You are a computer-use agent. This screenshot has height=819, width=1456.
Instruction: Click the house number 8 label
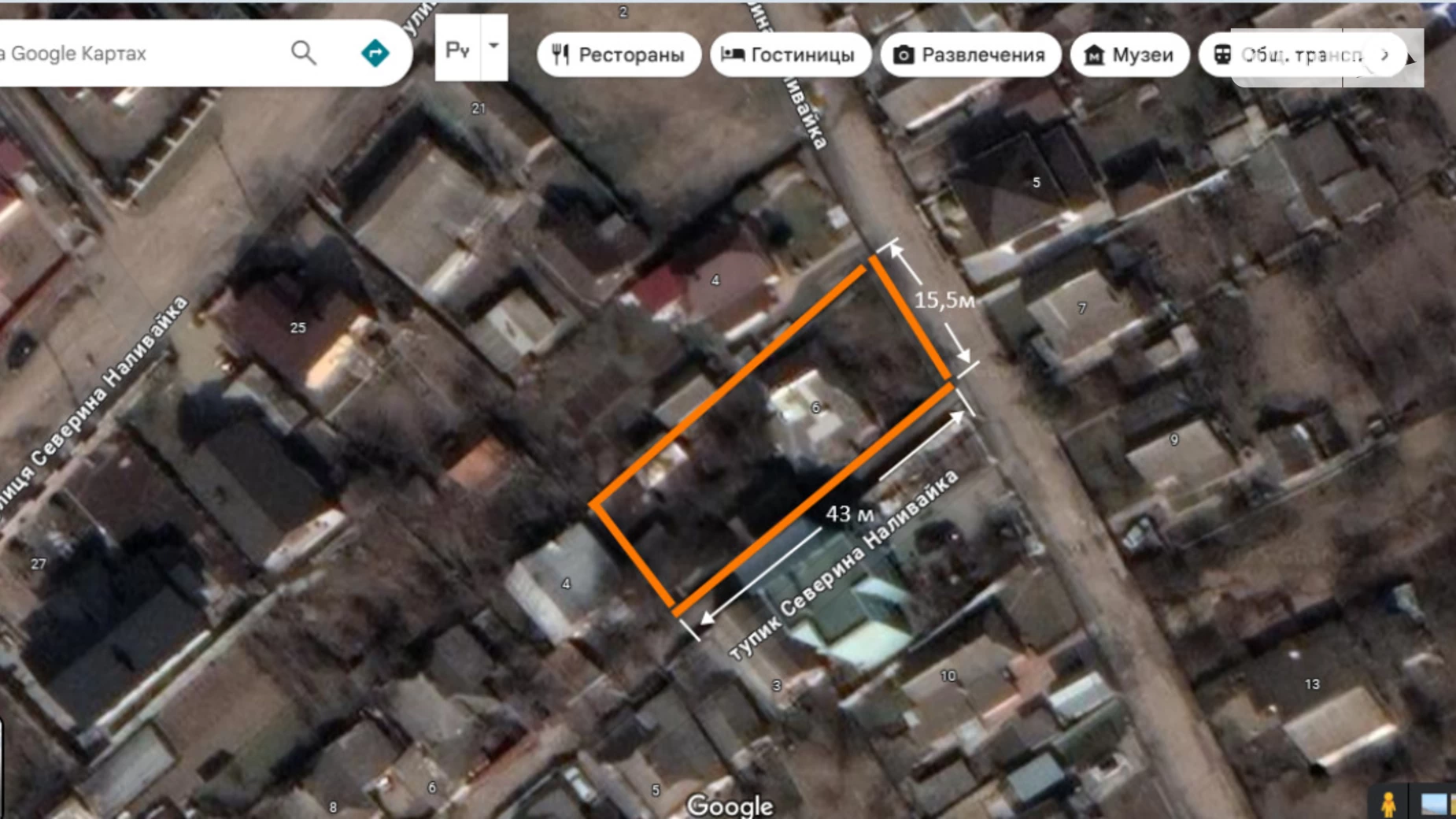tap(333, 807)
